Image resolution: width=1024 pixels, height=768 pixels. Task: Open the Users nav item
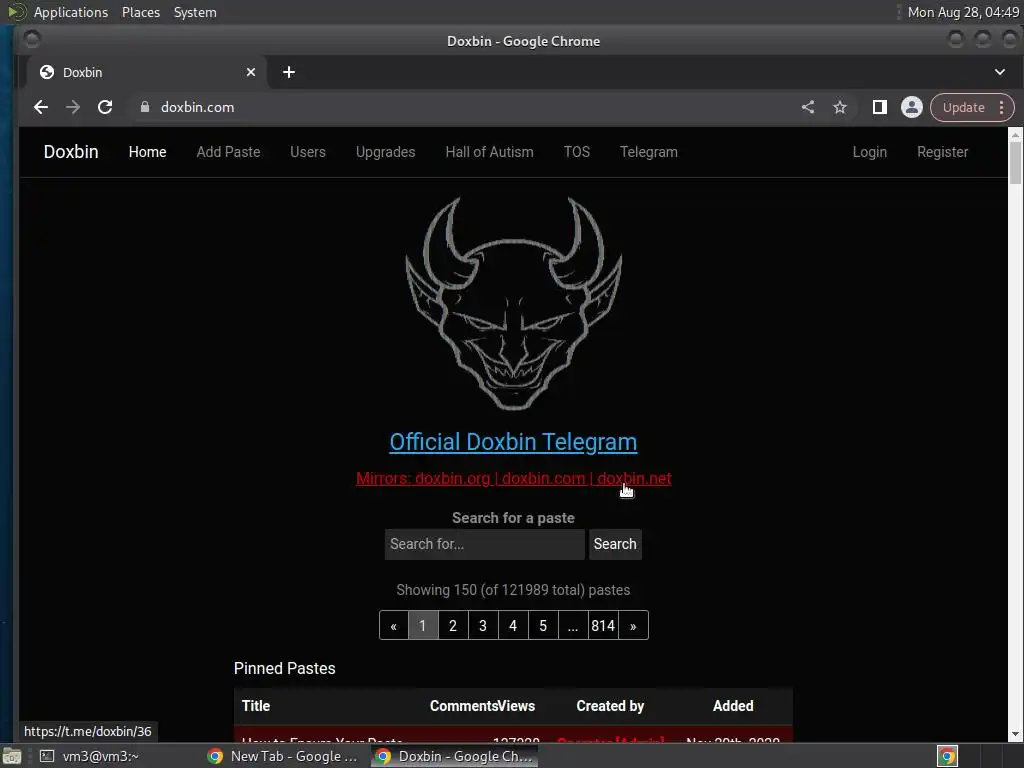tap(308, 152)
